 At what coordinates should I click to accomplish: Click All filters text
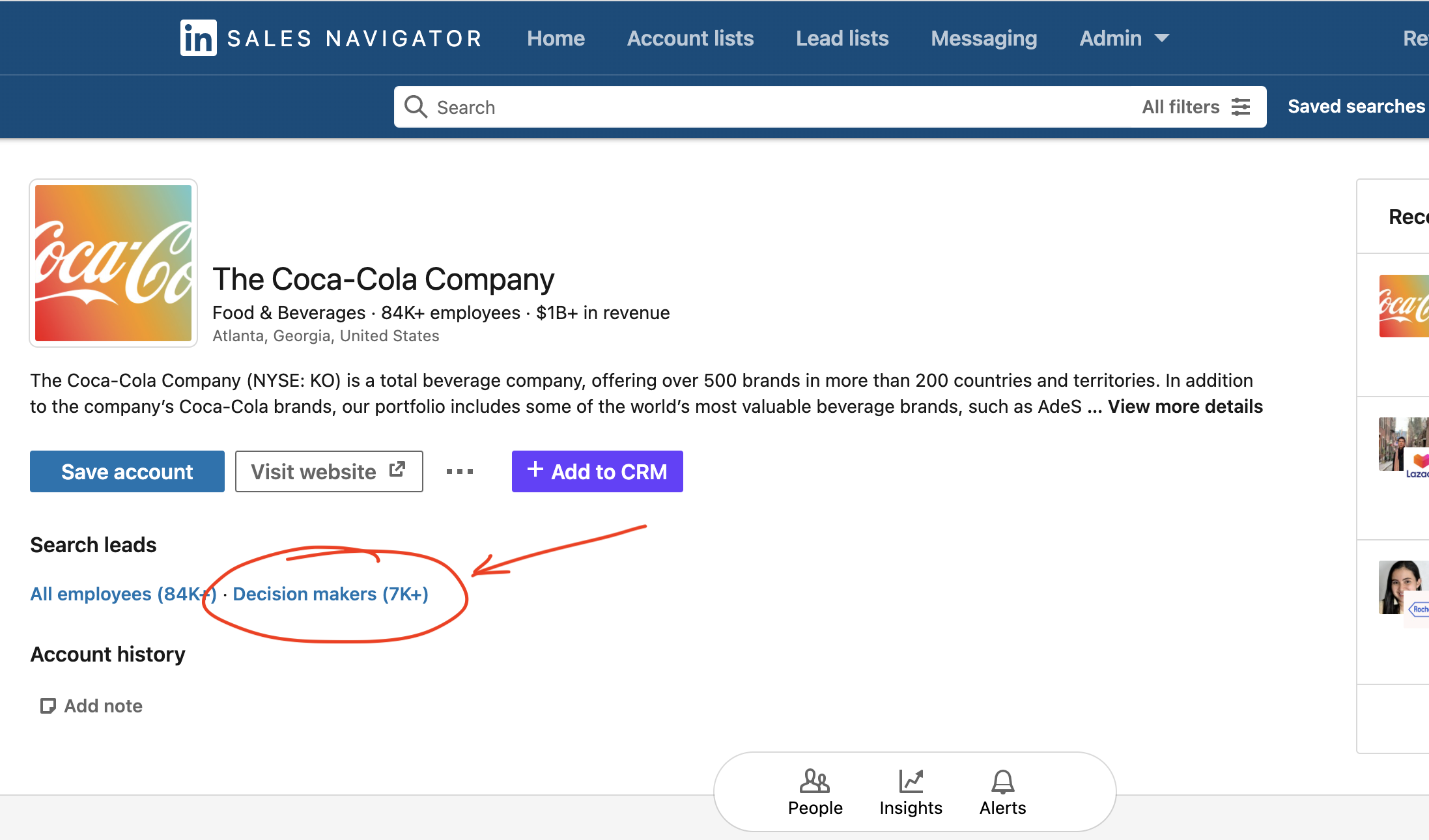coord(1180,107)
